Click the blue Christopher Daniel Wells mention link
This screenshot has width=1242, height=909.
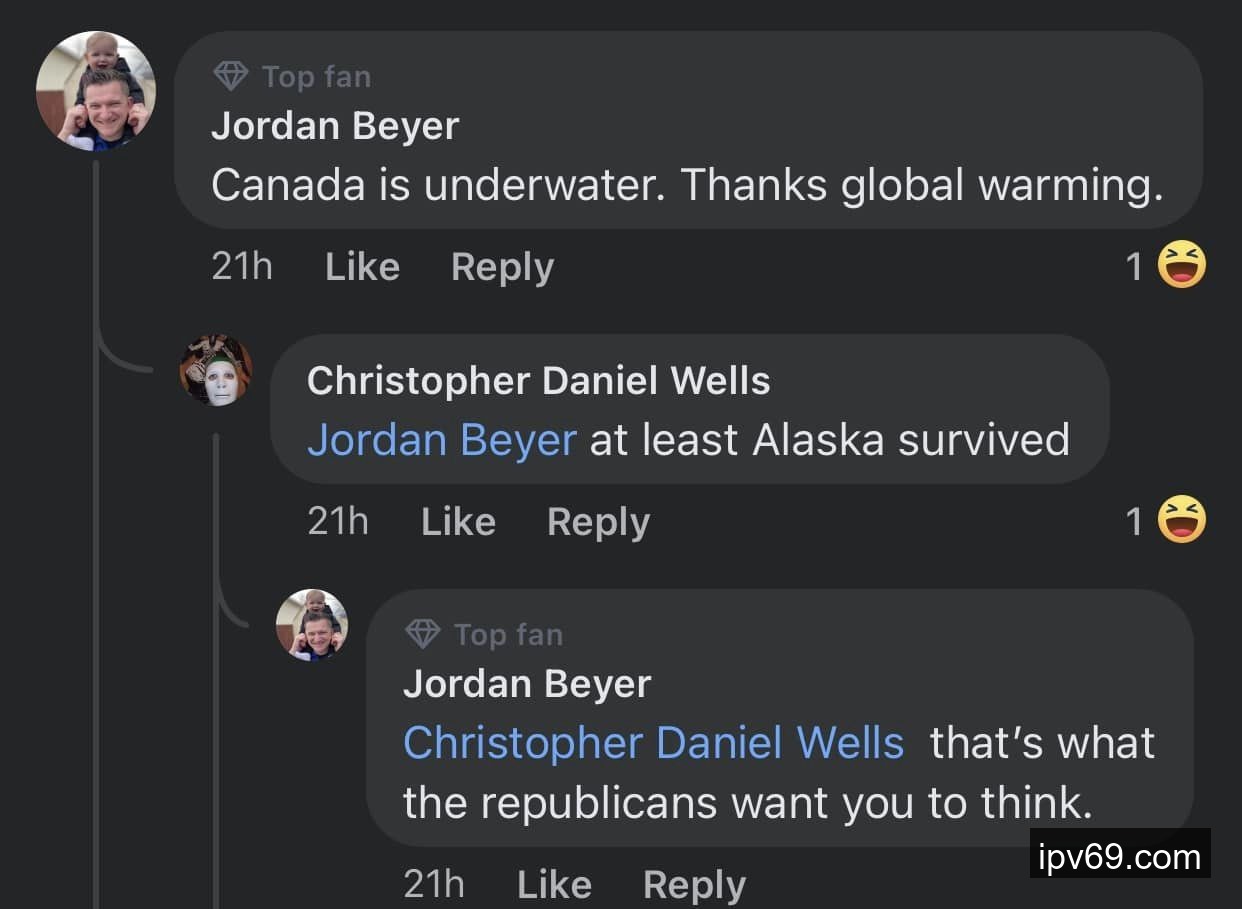653,743
